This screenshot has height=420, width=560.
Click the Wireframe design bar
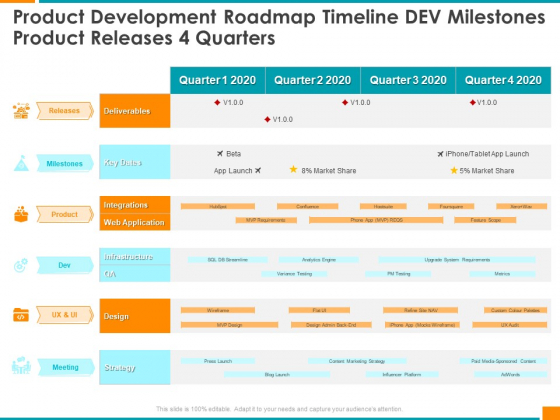click(x=218, y=310)
